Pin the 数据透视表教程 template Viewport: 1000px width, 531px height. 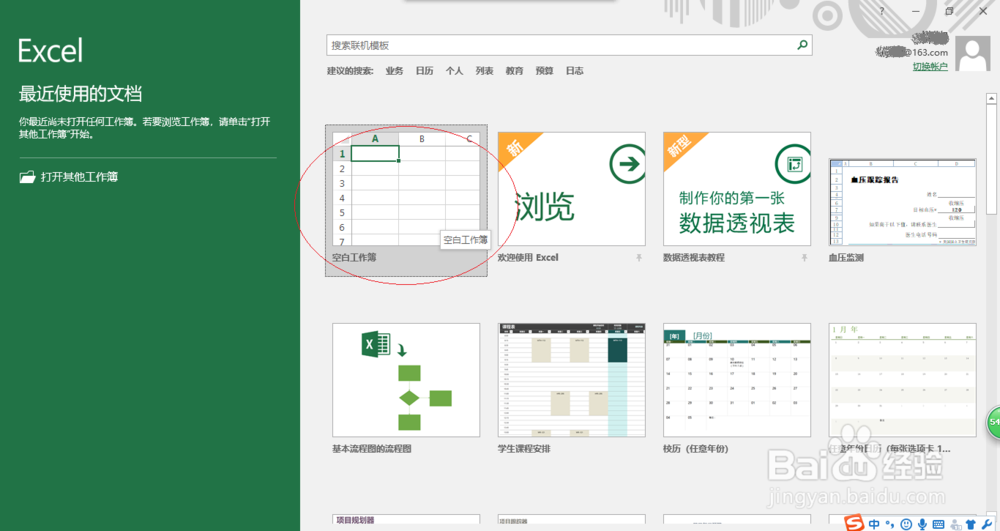point(804,258)
